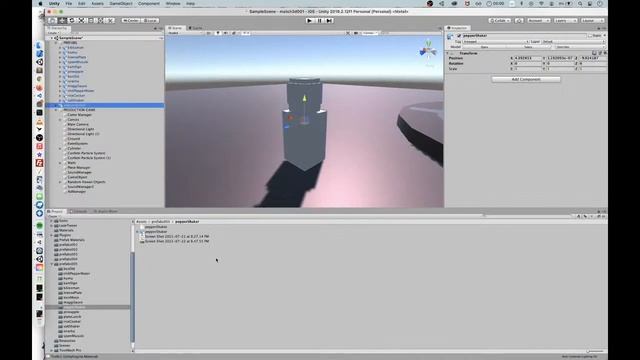The width and height of the screenshot is (640, 360).
Task: Open the Shaded draw mode dropdown
Action: pos(184,33)
